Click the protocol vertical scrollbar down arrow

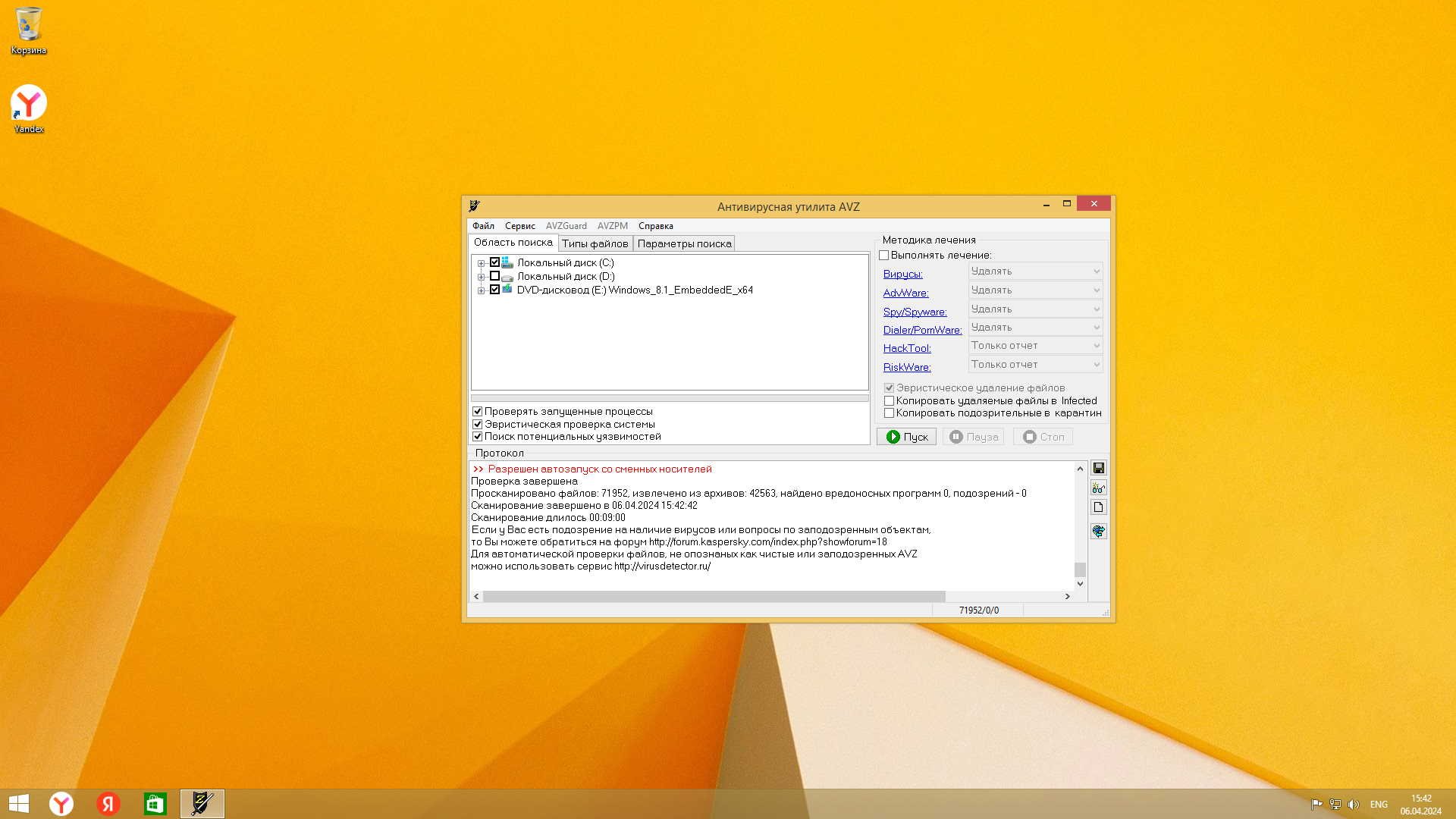click(x=1080, y=584)
